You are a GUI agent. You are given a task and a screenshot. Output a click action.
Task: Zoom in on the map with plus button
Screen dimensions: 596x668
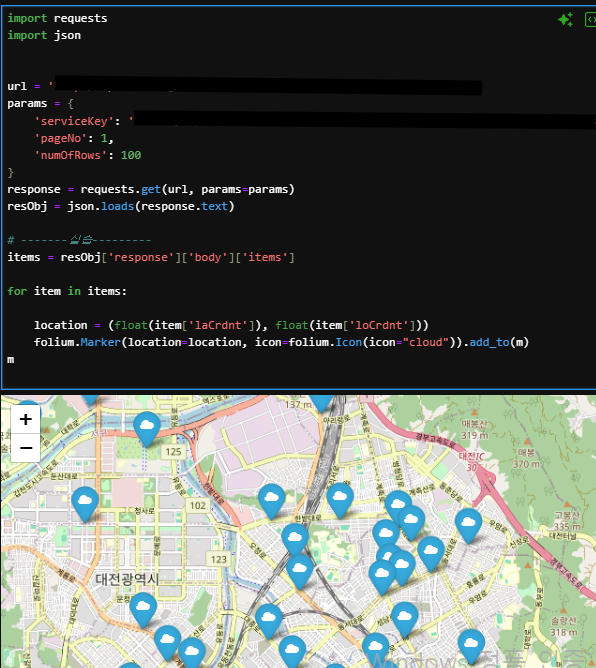tap(26, 419)
